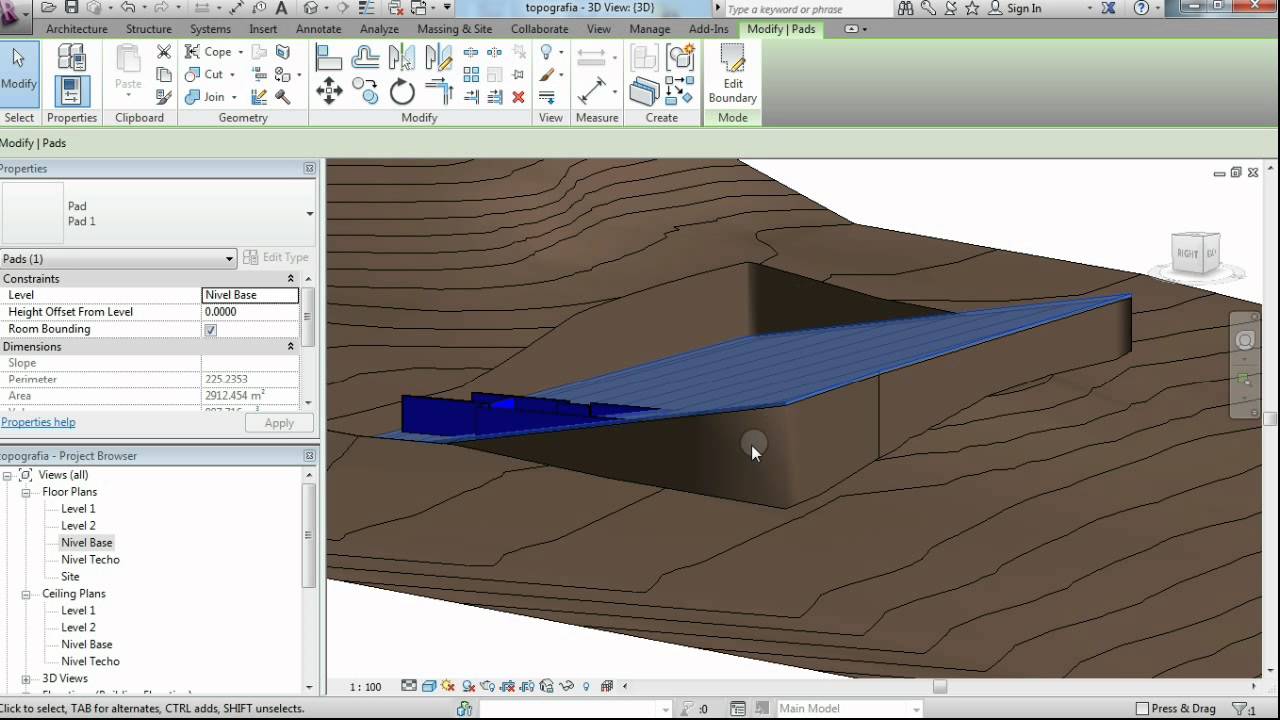The image size is (1280, 720).
Task: Click the Cut to Clipboard scissors icon
Action: (x=164, y=51)
